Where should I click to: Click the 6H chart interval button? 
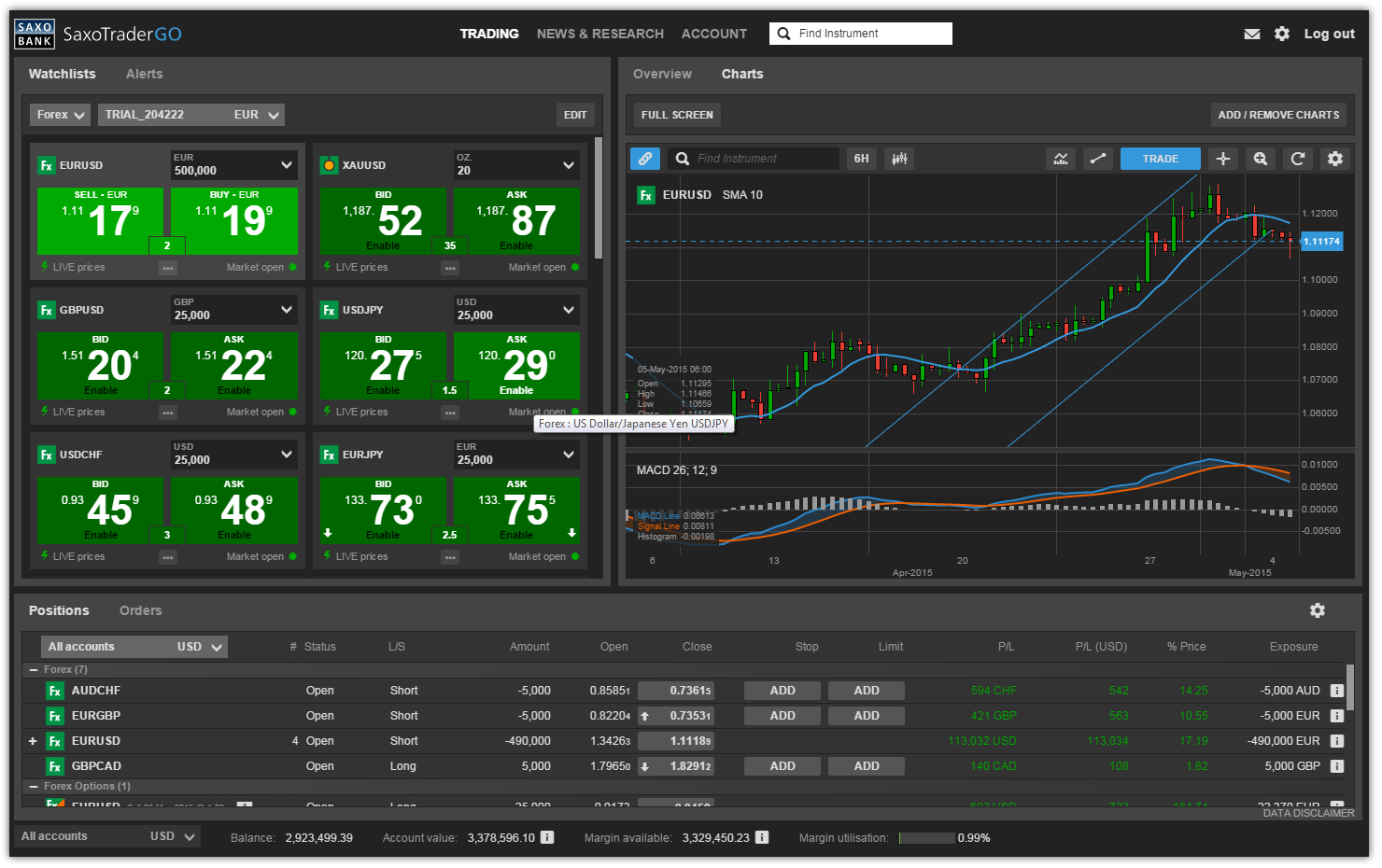[861, 159]
